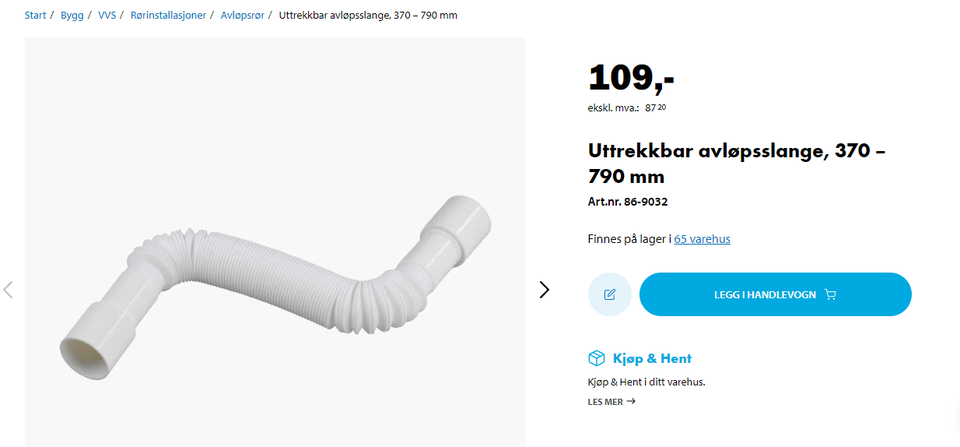Go to previous product image with left arrow
Image resolution: width=960 pixels, height=447 pixels.
coord(8,290)
